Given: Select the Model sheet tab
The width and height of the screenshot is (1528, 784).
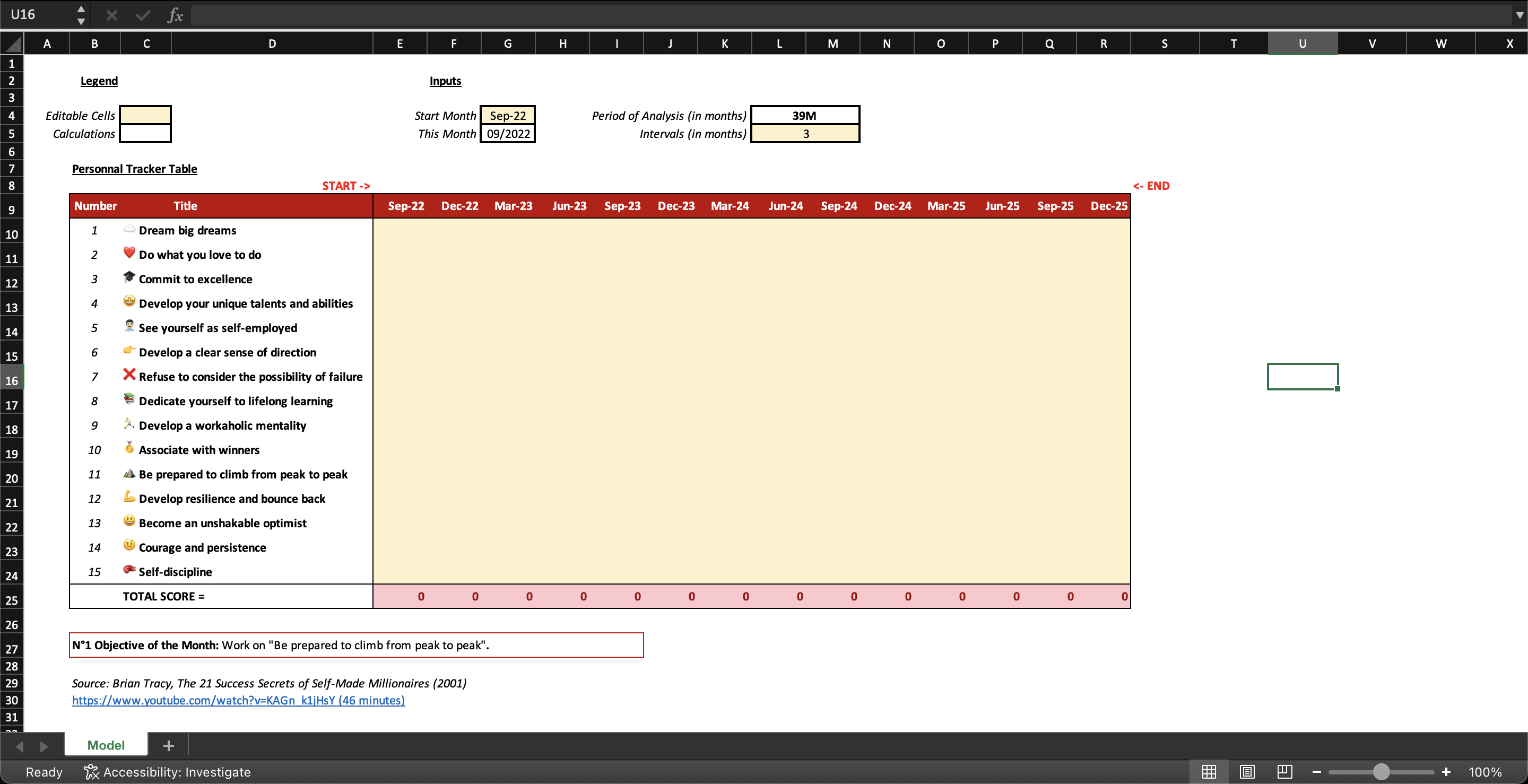Looking at the screenshot, I should click(x=106, y=745).
